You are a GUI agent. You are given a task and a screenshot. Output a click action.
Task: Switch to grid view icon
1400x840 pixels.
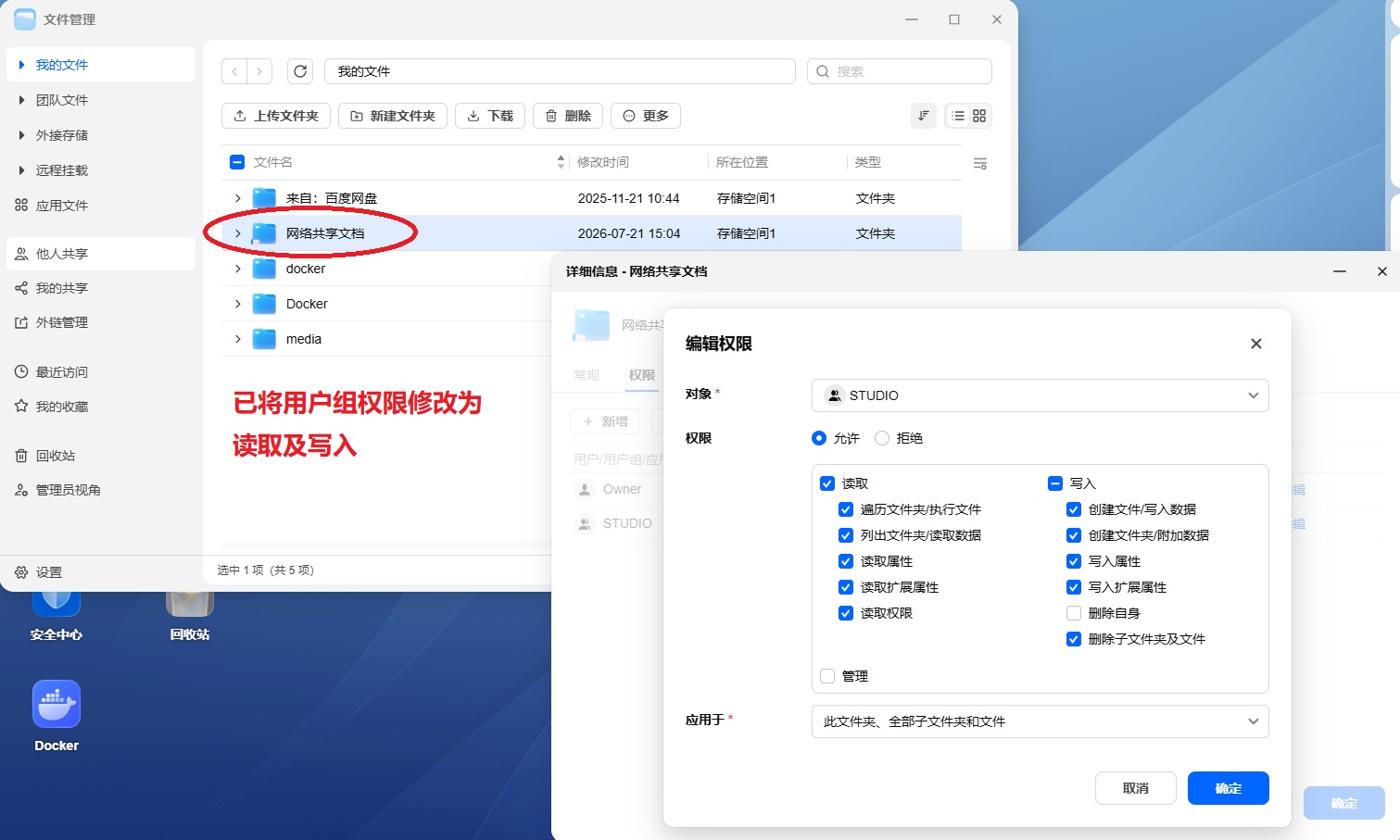979,116
